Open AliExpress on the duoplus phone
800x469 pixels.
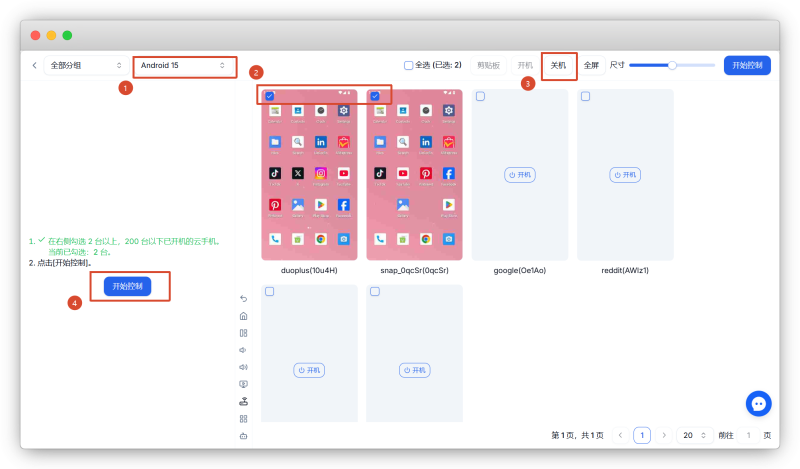pyautogui.click(x=343, y=142)
